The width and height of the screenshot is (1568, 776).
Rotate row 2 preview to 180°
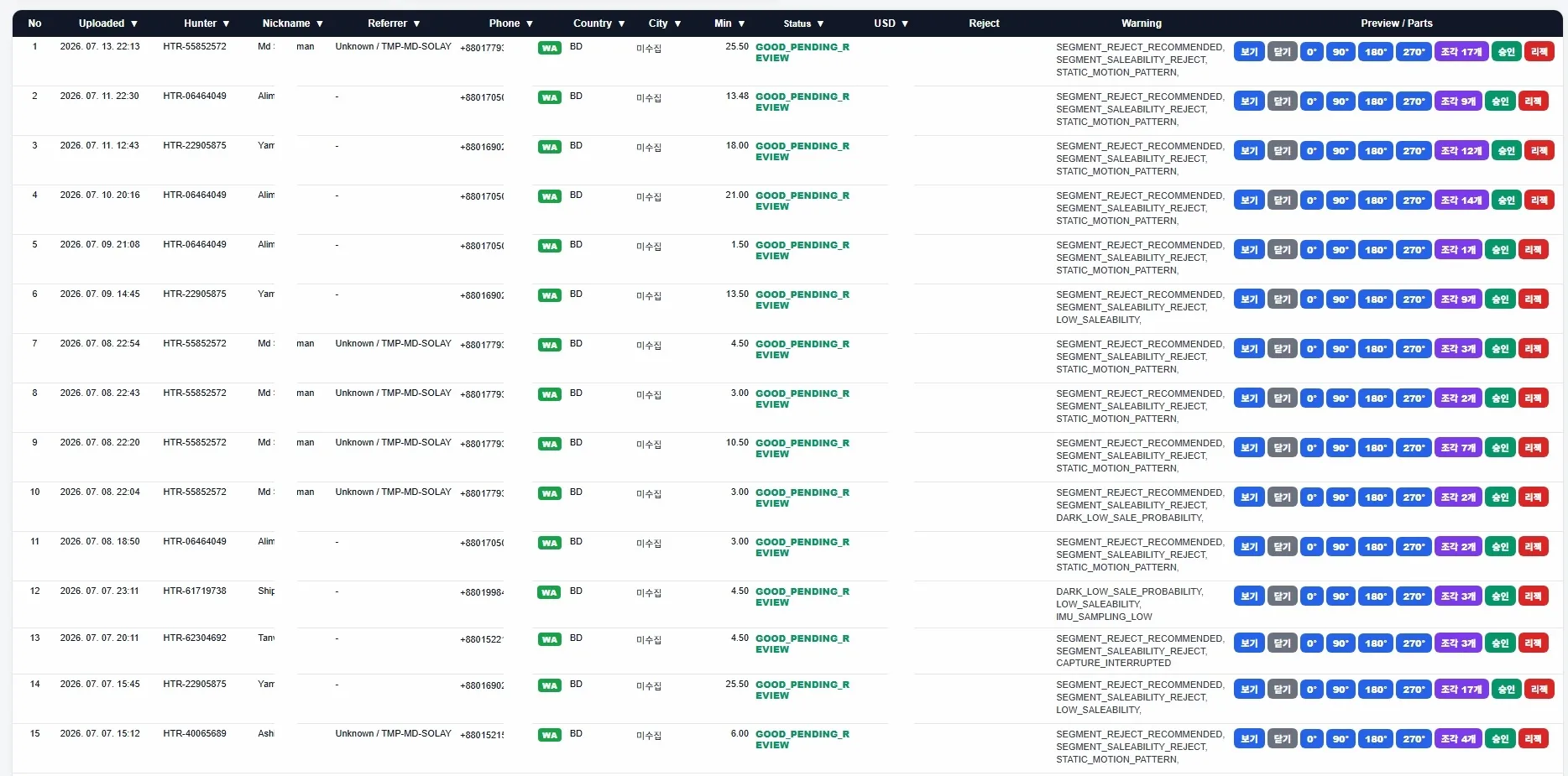click(1376, 102)
